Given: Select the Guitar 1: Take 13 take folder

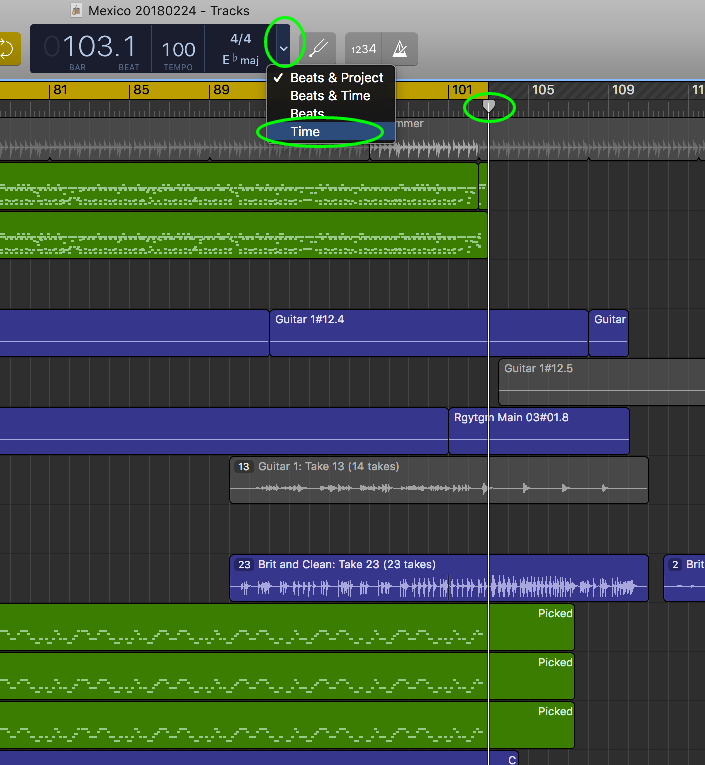Looking at the screenshot, I should click(x=439, y=480).
